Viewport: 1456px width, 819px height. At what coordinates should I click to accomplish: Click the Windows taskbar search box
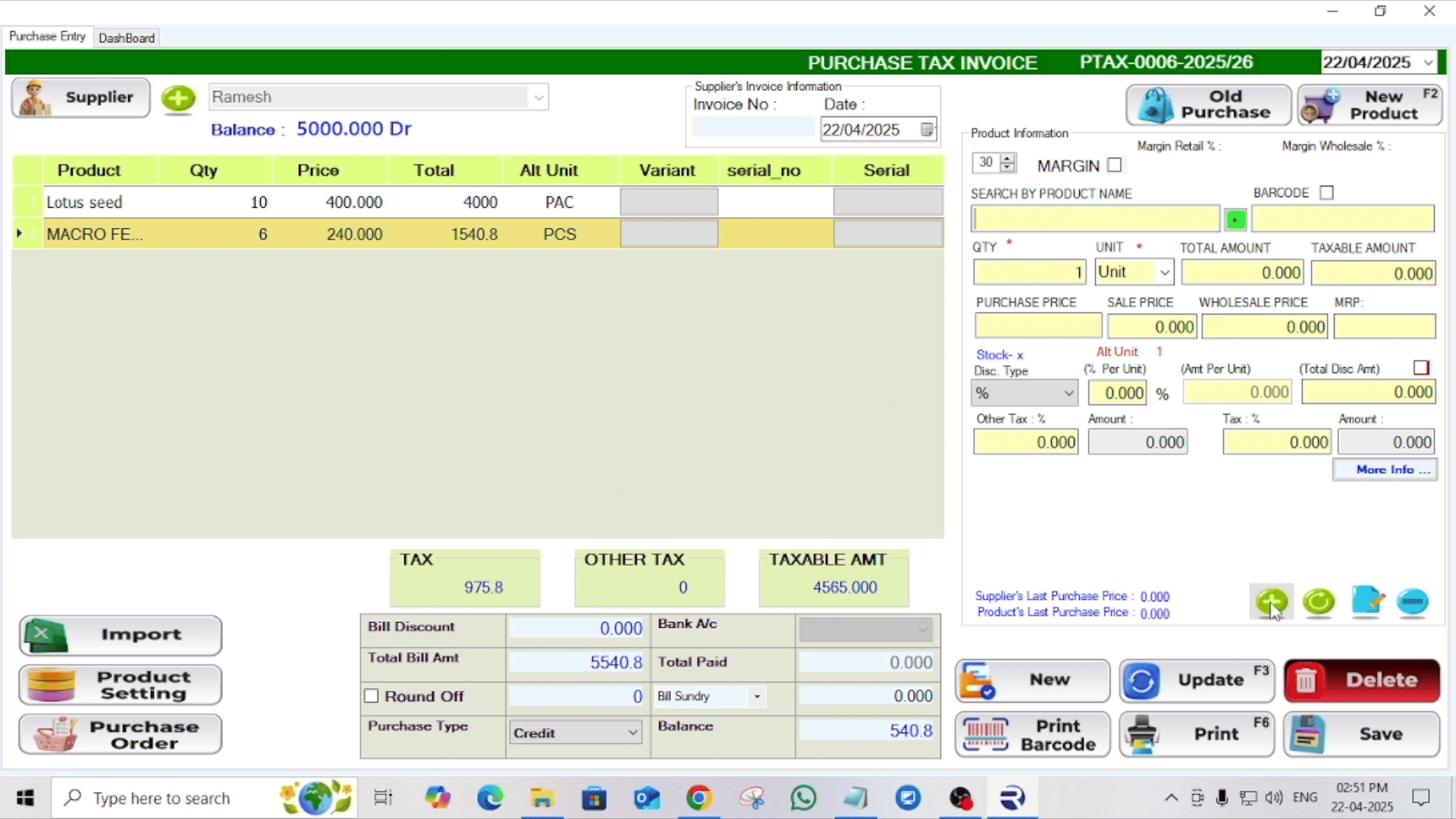203,798
